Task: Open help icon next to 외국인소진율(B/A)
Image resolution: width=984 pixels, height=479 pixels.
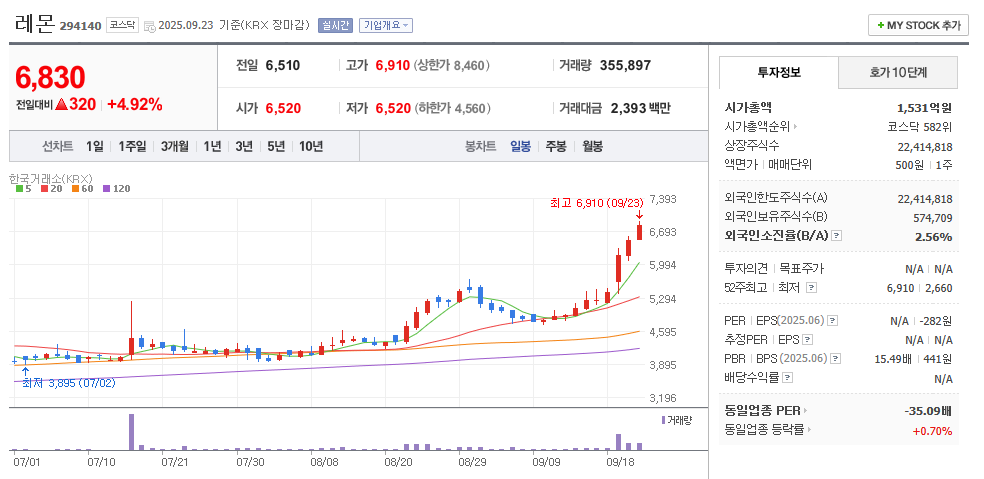Action: [837, 236]
